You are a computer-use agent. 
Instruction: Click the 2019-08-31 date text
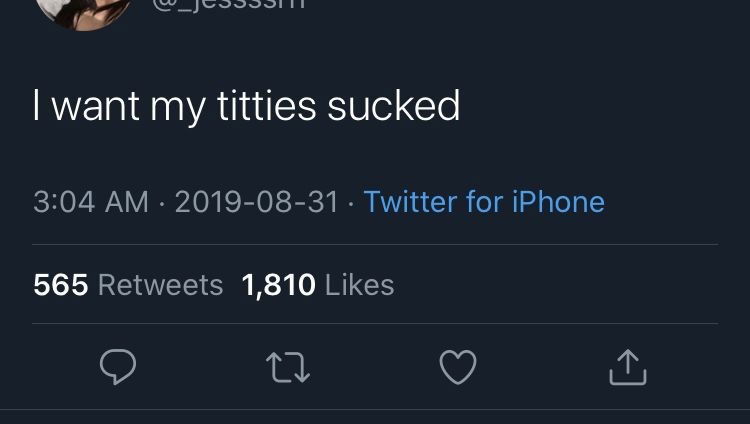pos(257,201)
